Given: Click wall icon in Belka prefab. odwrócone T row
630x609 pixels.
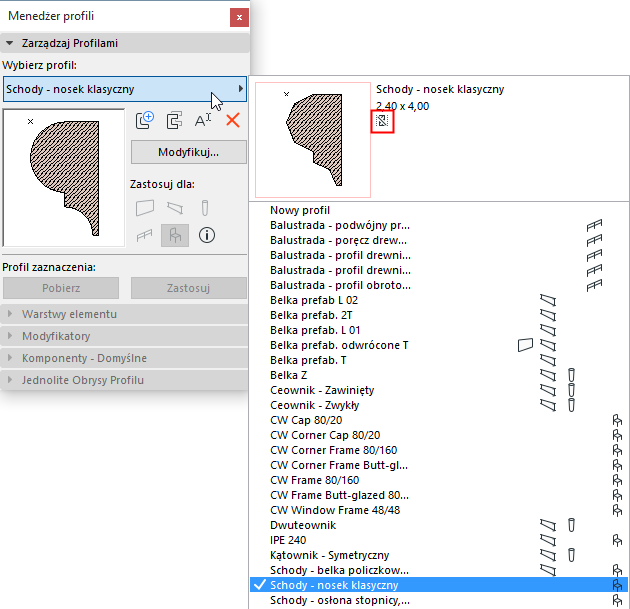Looking at the screenshot, I should 526,345.
